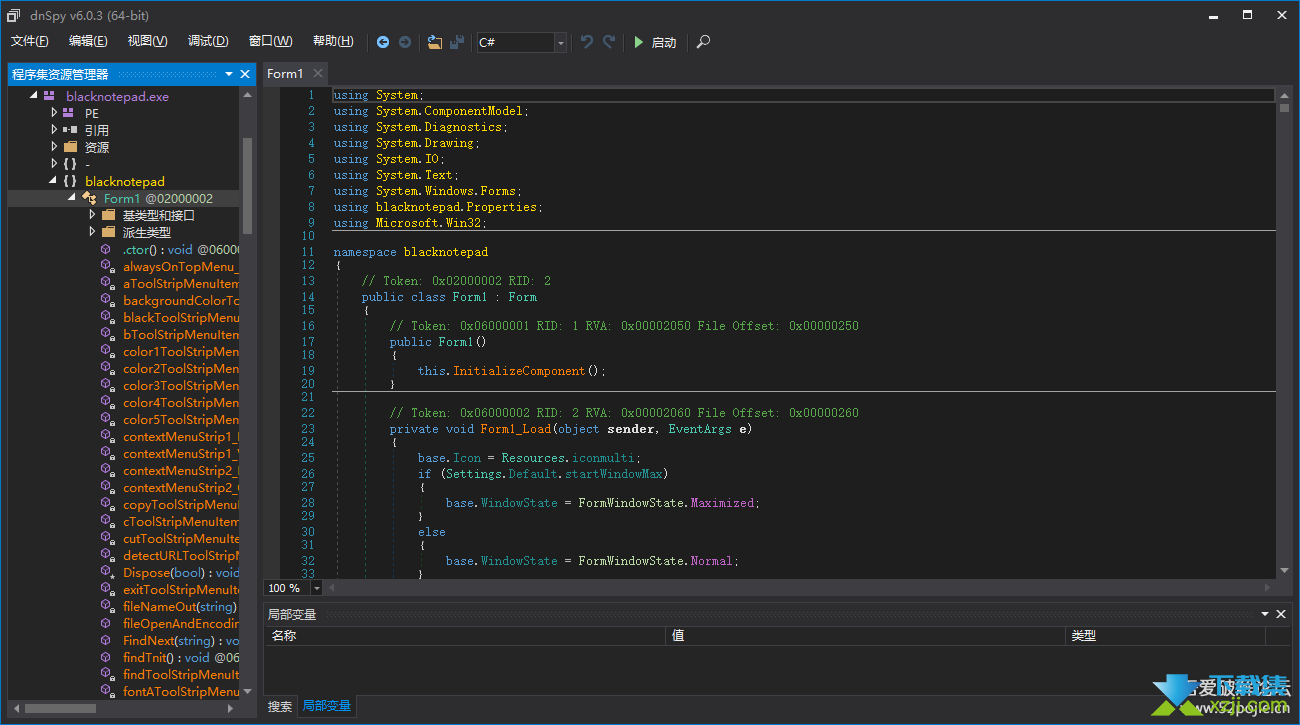Image resolution: width=1300 pixels, height=725 pixels.
Task: Click the 引用 references icon
Action: point(69,130)
